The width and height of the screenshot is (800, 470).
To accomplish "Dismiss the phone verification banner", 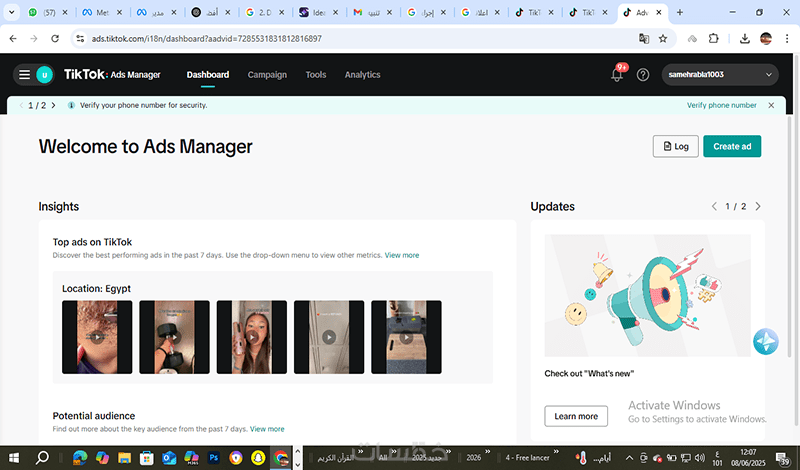I will click(x=771, y=105).
